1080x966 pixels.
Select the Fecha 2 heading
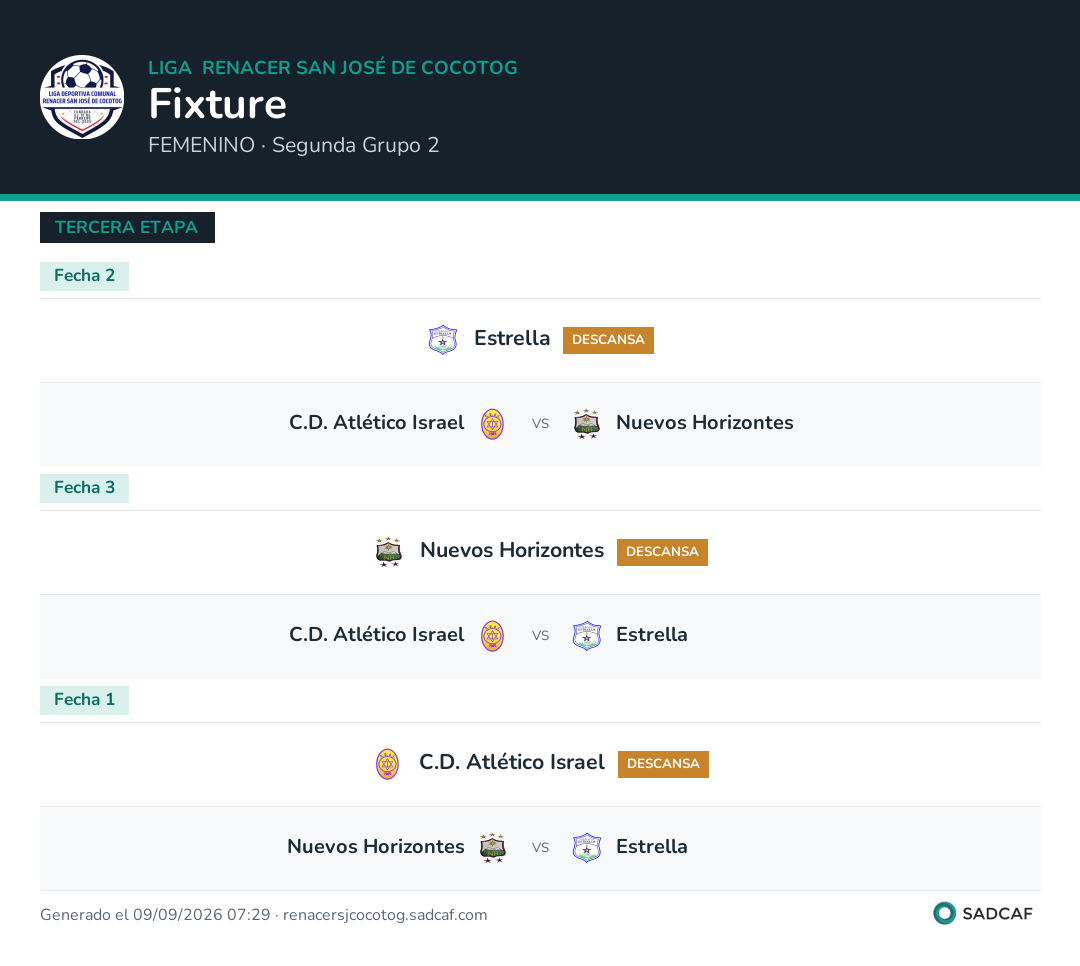pyautogui.click(x=84, y=276)
